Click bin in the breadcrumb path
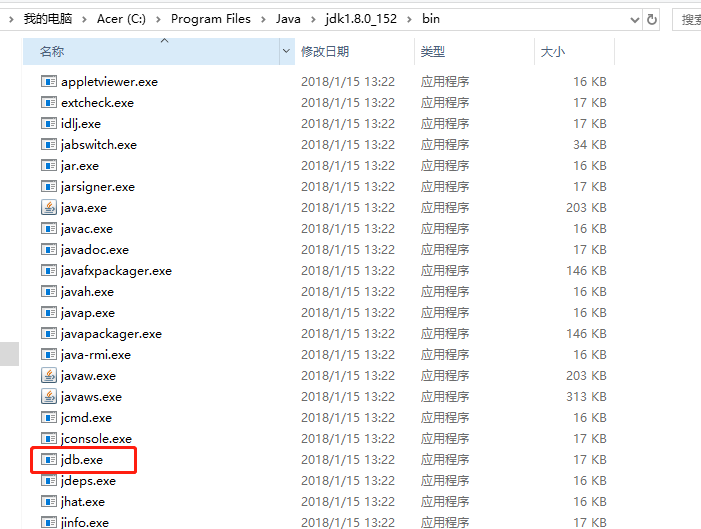This screenshot has height=529, width=701. coord(431,19)
